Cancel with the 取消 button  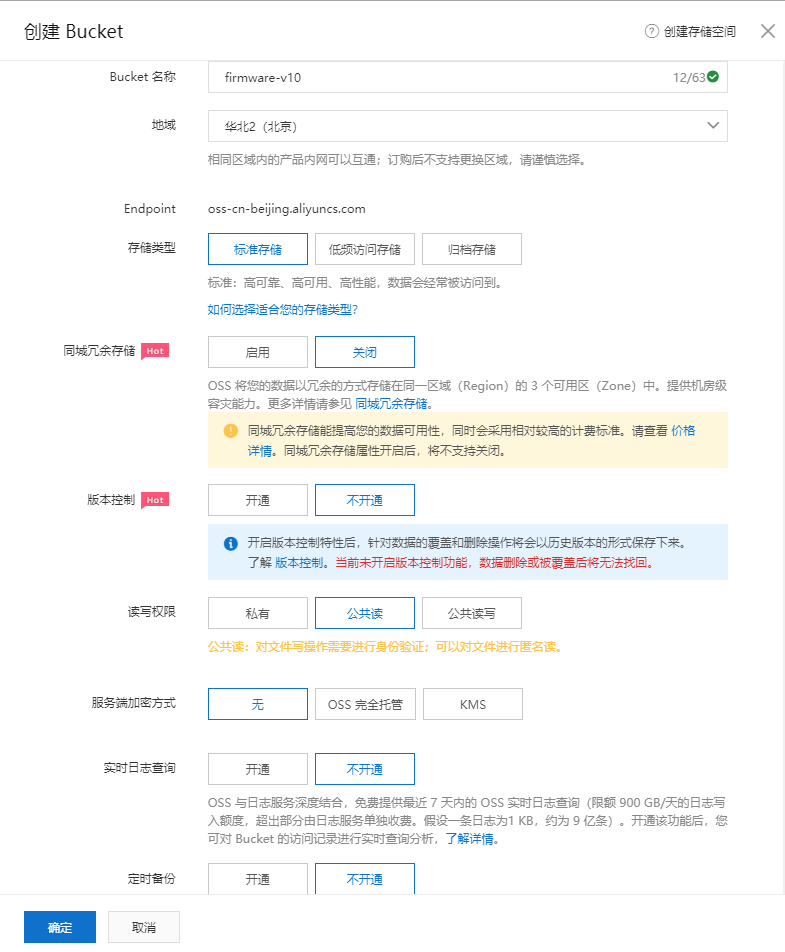pyautogui.click(x=144, y=927)
